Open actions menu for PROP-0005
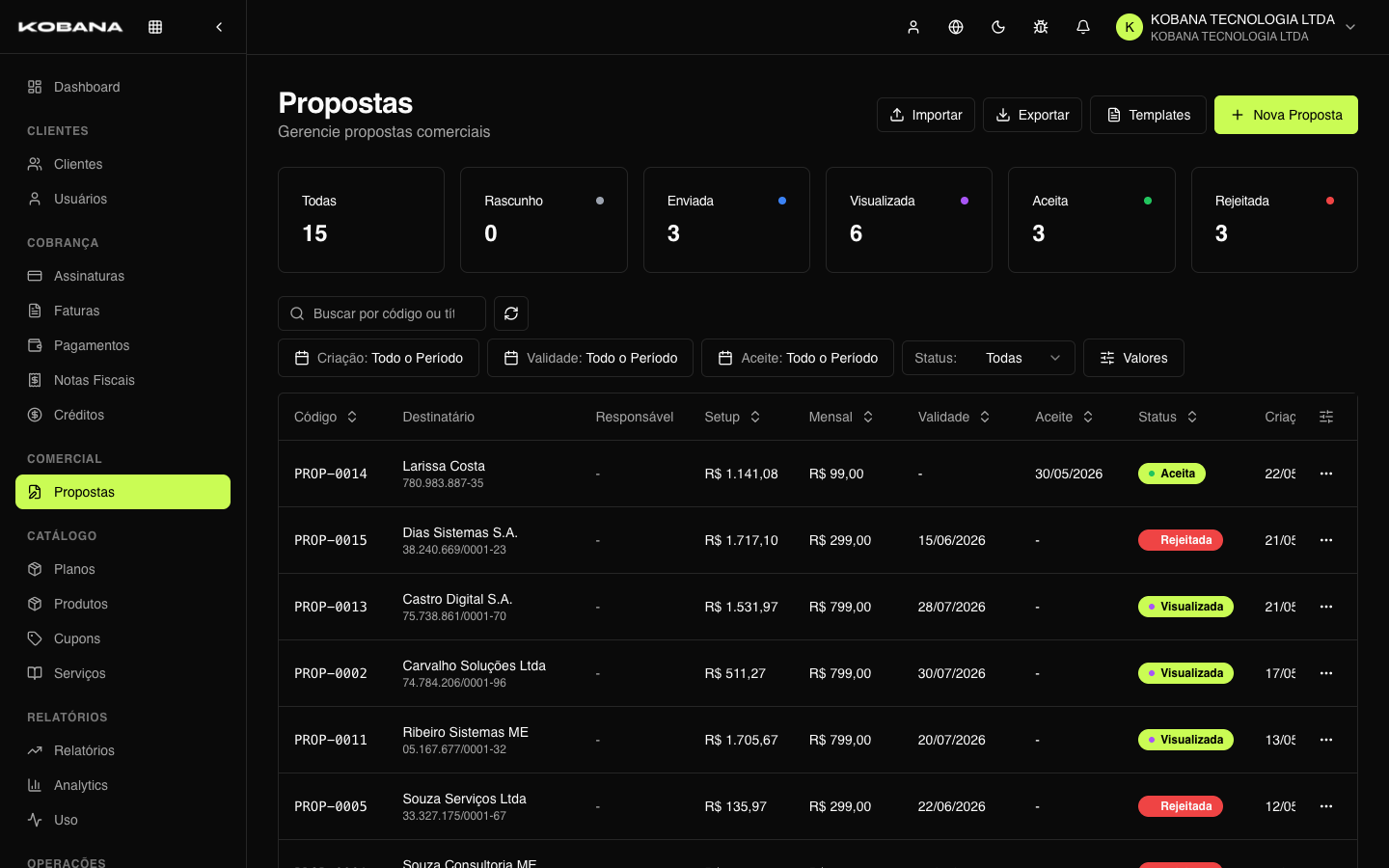1389x868 pixels. pos(1326,806)
